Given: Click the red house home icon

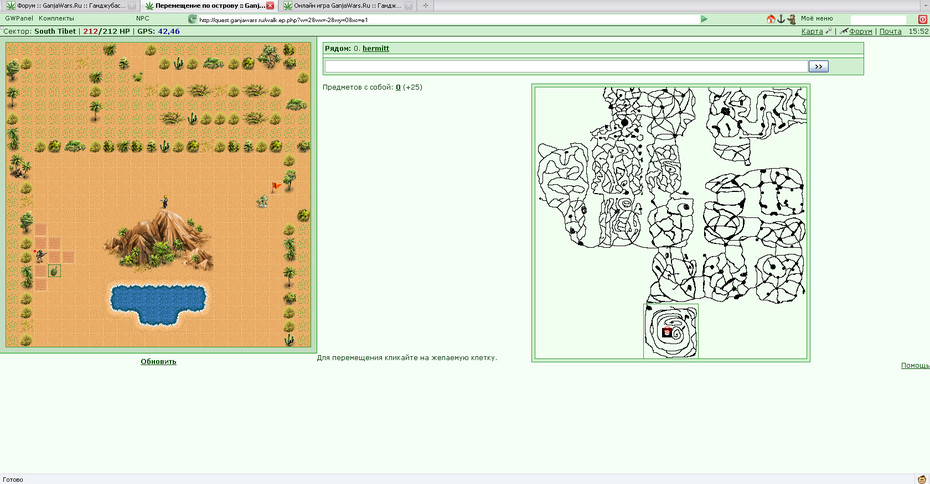Looking at the screenshot, I should 770,19.
